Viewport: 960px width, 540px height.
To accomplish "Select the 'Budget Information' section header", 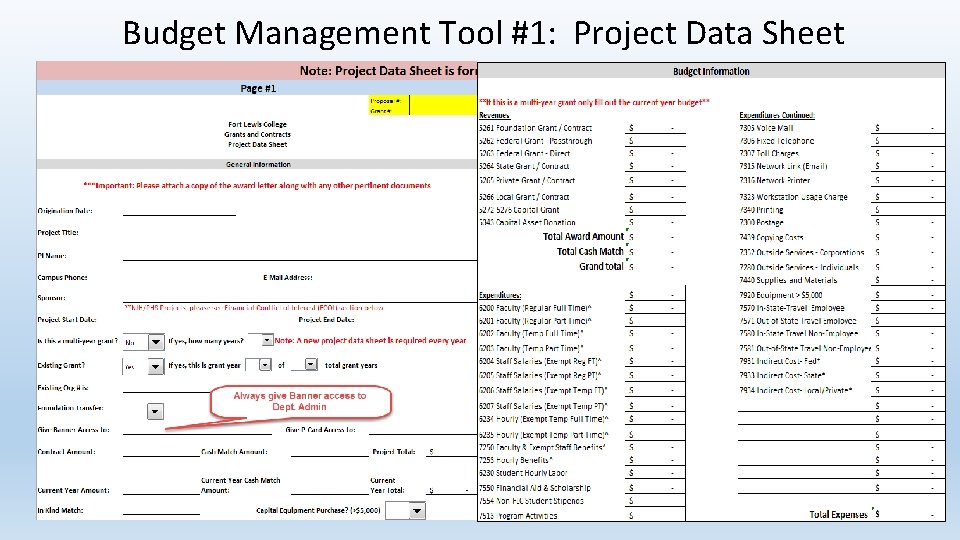I will (x=711, y=71).
